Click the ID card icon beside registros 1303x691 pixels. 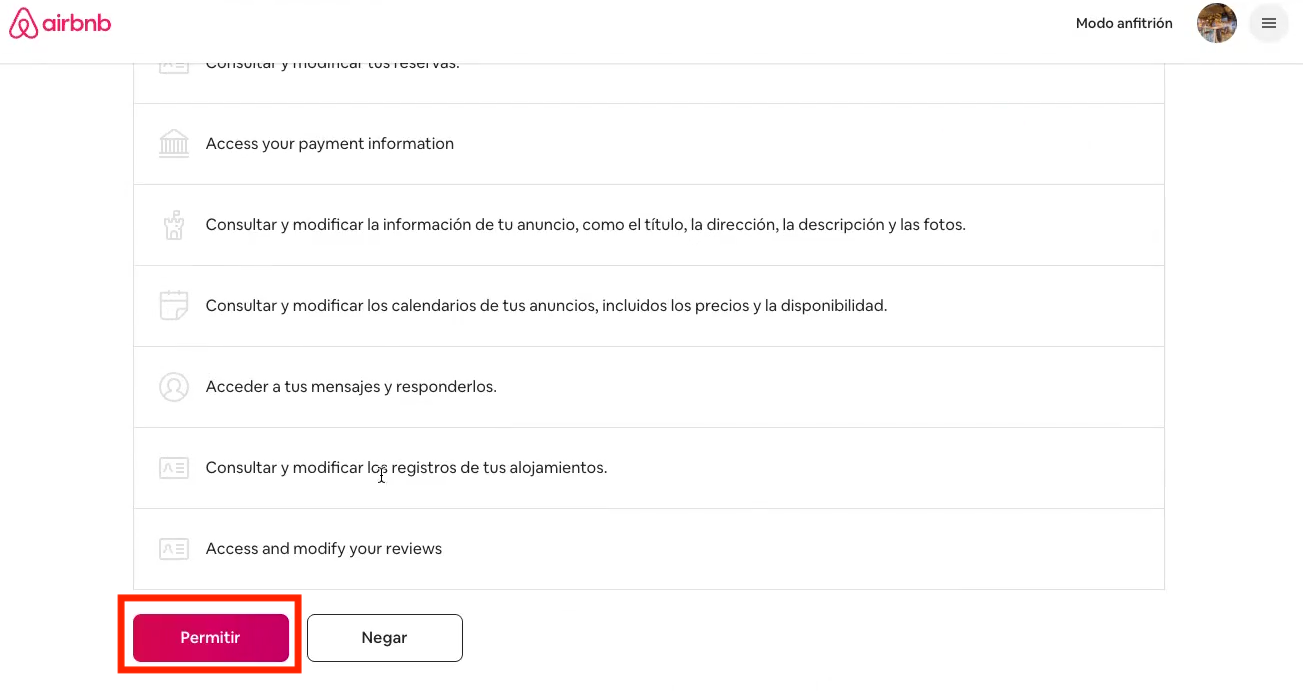(174, 468)
